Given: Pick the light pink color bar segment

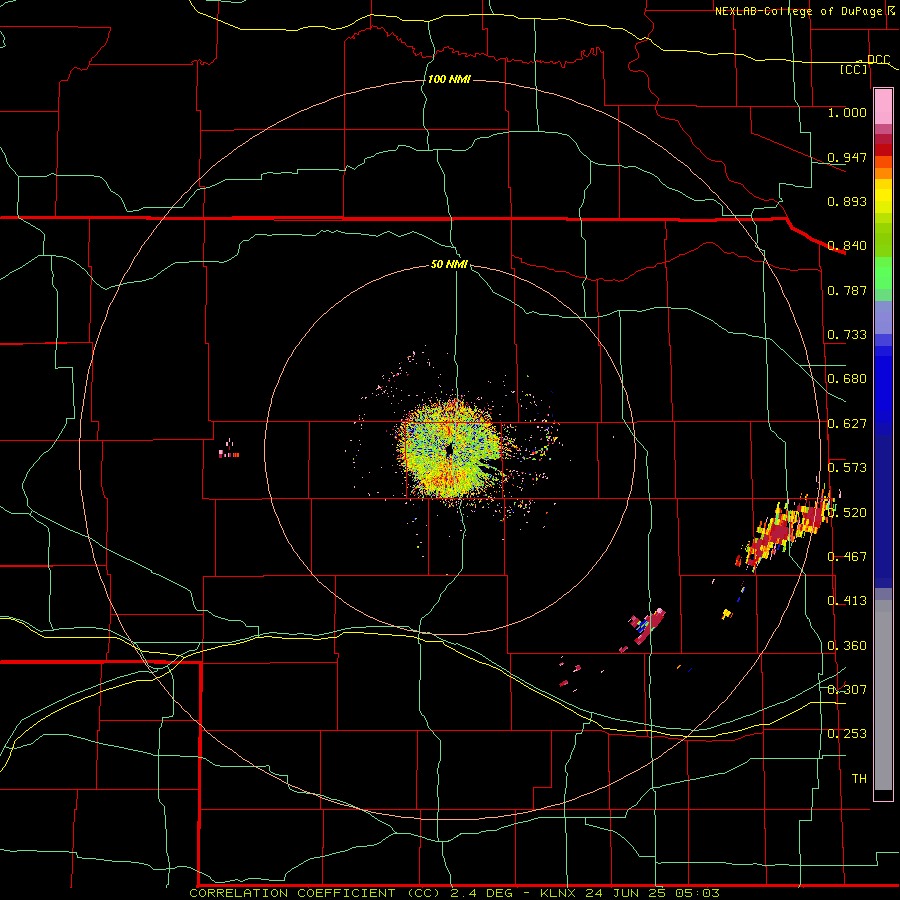Looking at the screenshot, I should pyautogui.click(x=883, y=107).
